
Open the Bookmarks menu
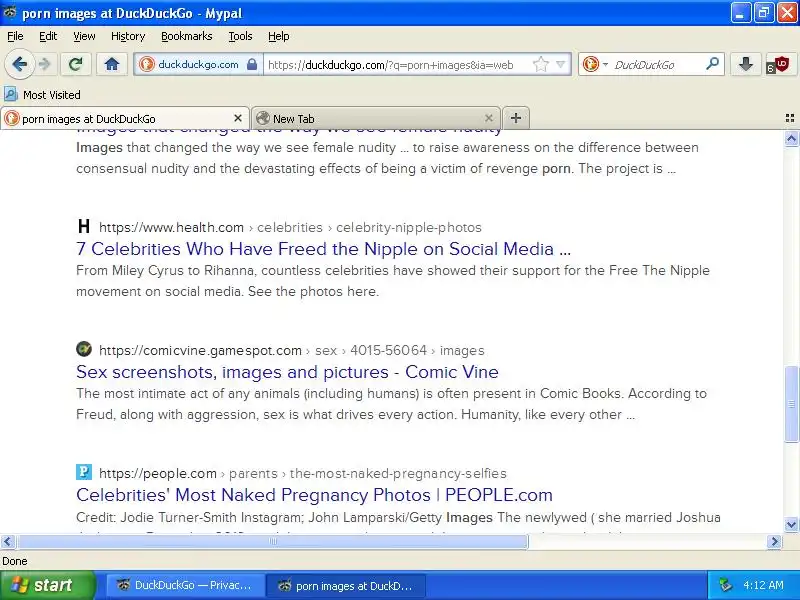tap(187, 36)
